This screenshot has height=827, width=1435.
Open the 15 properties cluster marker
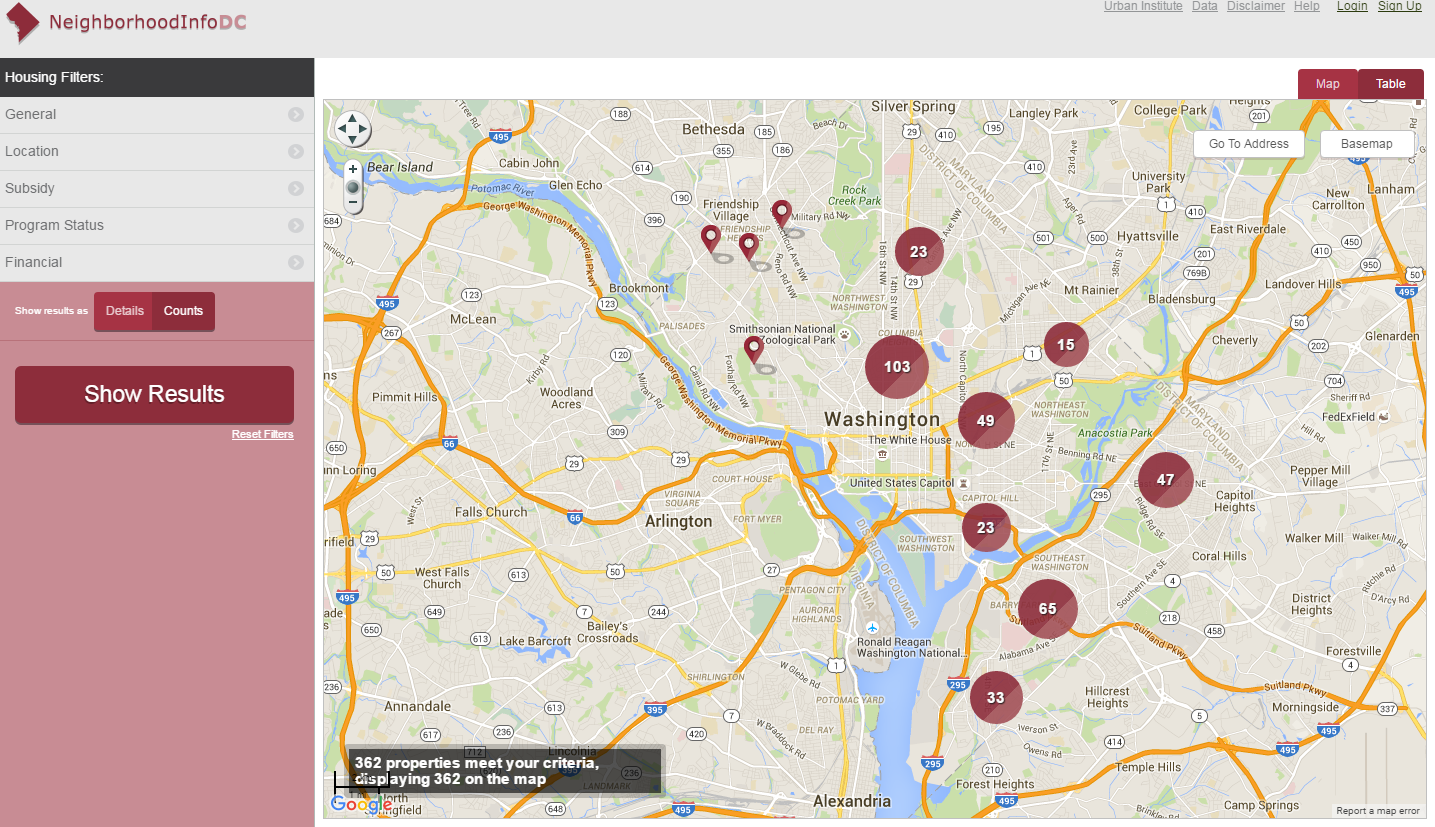pyautogui.click(x=1066, y=345)
